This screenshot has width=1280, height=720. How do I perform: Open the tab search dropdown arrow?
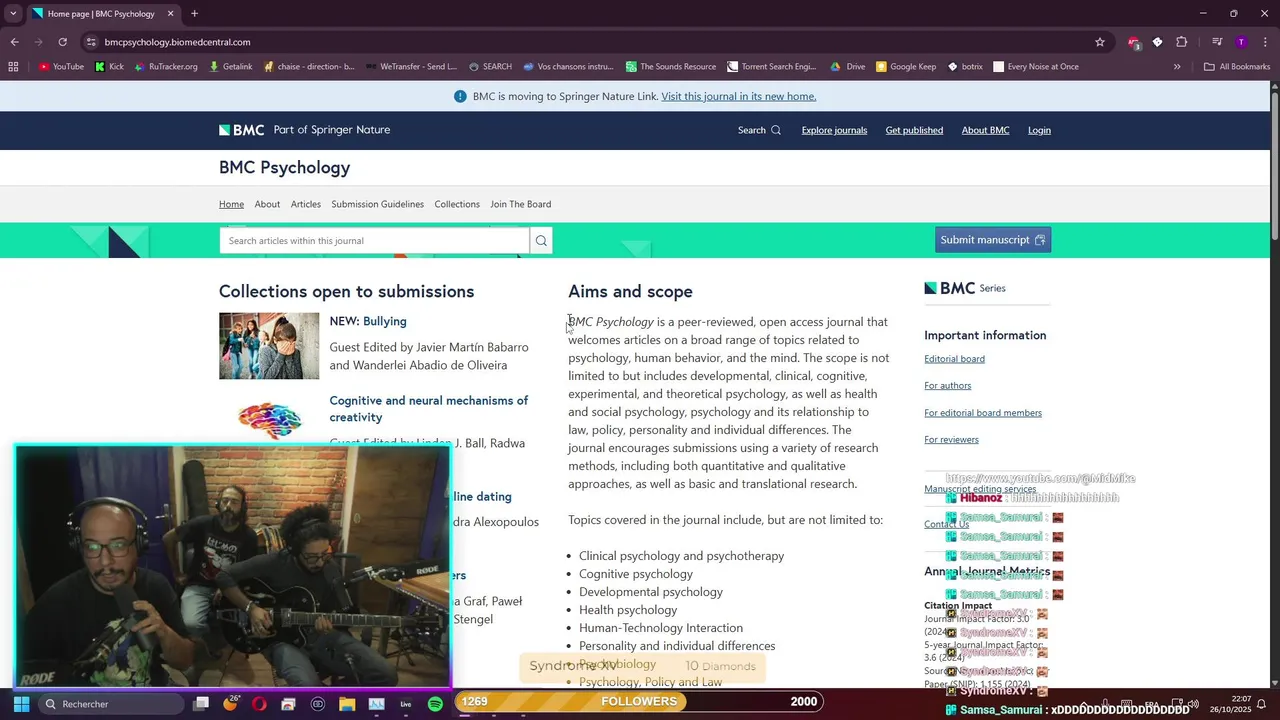[13, 13]
